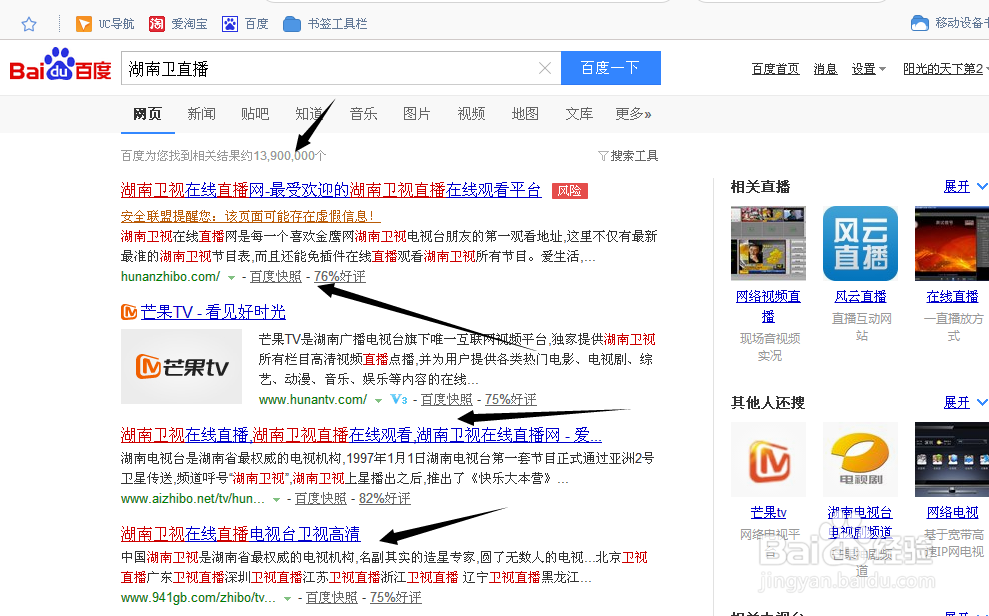Open the 芒果tv orange logo under 其他人还搜
This screenshot has width=989, height=616.
[768, 460]
